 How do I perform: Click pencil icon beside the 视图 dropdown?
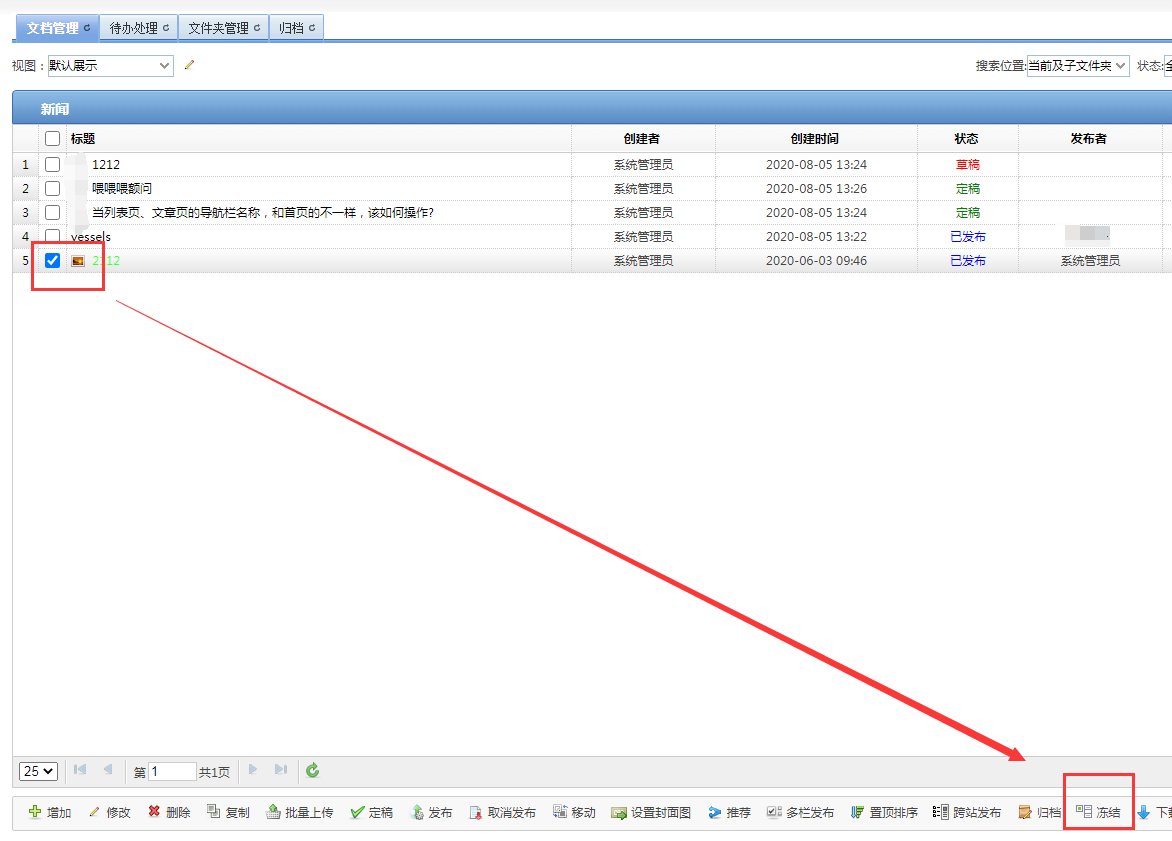189,66
